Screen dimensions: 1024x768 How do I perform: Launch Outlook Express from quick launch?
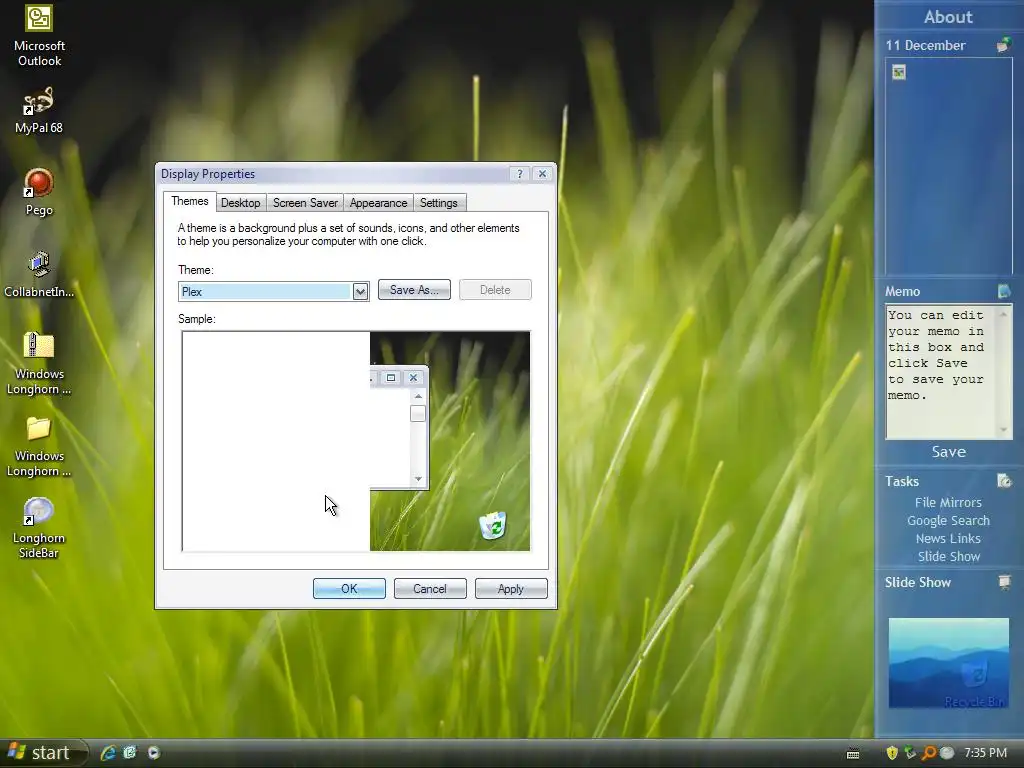pyautogui.click(x=130, y=752)
